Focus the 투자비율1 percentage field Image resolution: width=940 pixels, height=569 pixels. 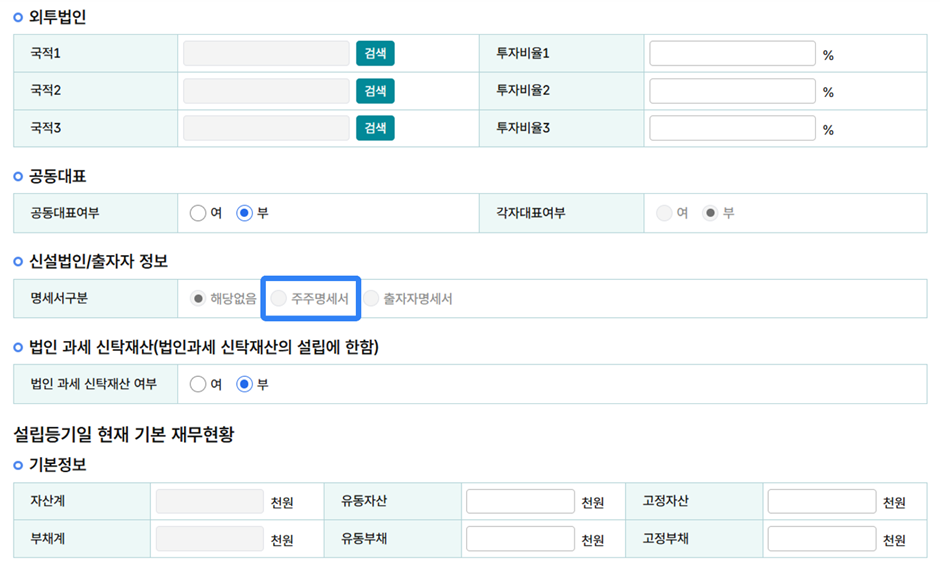pyautogui.click(x=732, y=53)
